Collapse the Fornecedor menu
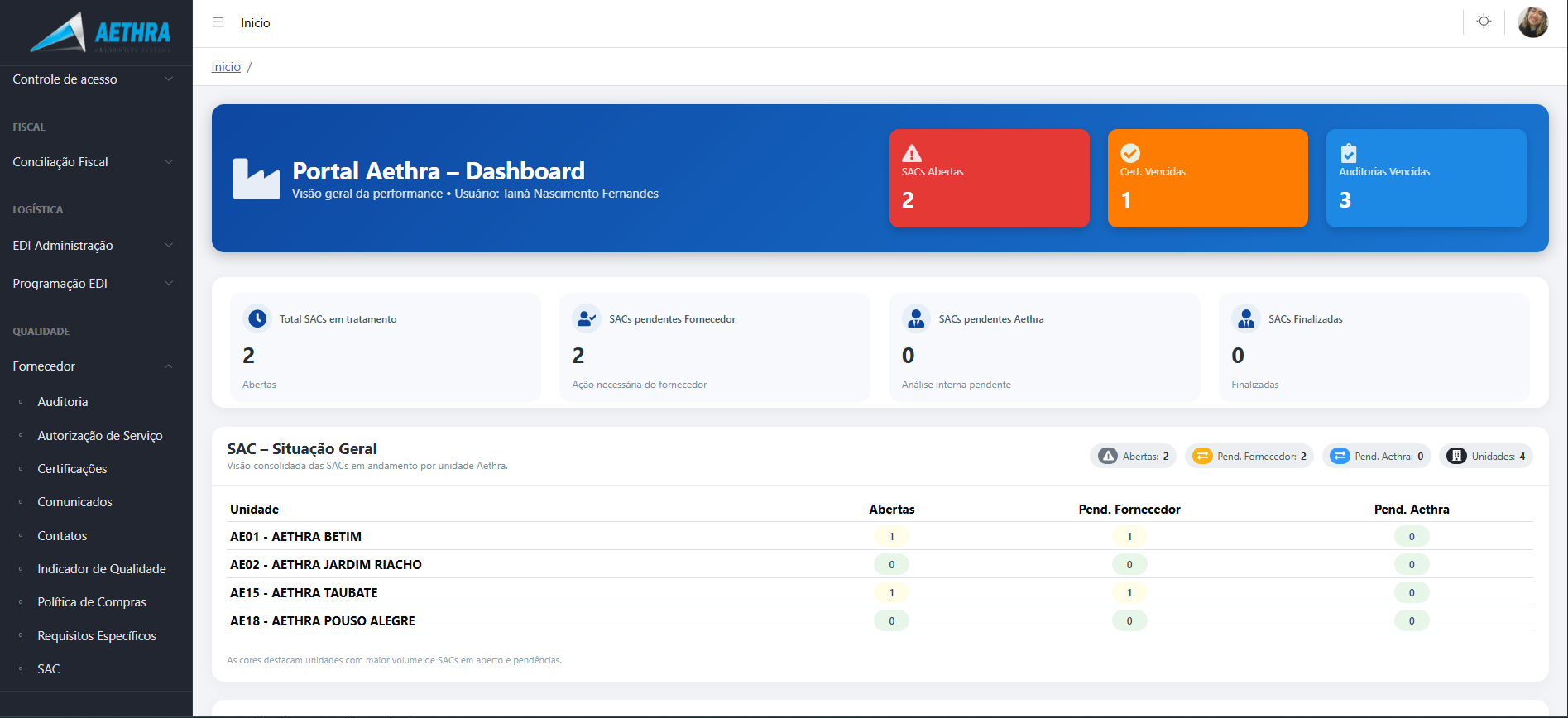 pos(96,366)
